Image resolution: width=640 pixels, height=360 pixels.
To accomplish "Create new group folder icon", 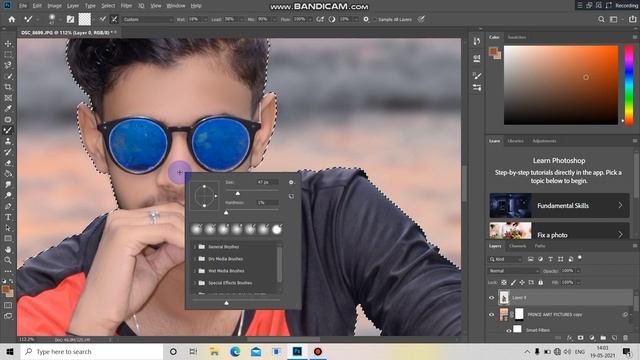I will point(603,338).
